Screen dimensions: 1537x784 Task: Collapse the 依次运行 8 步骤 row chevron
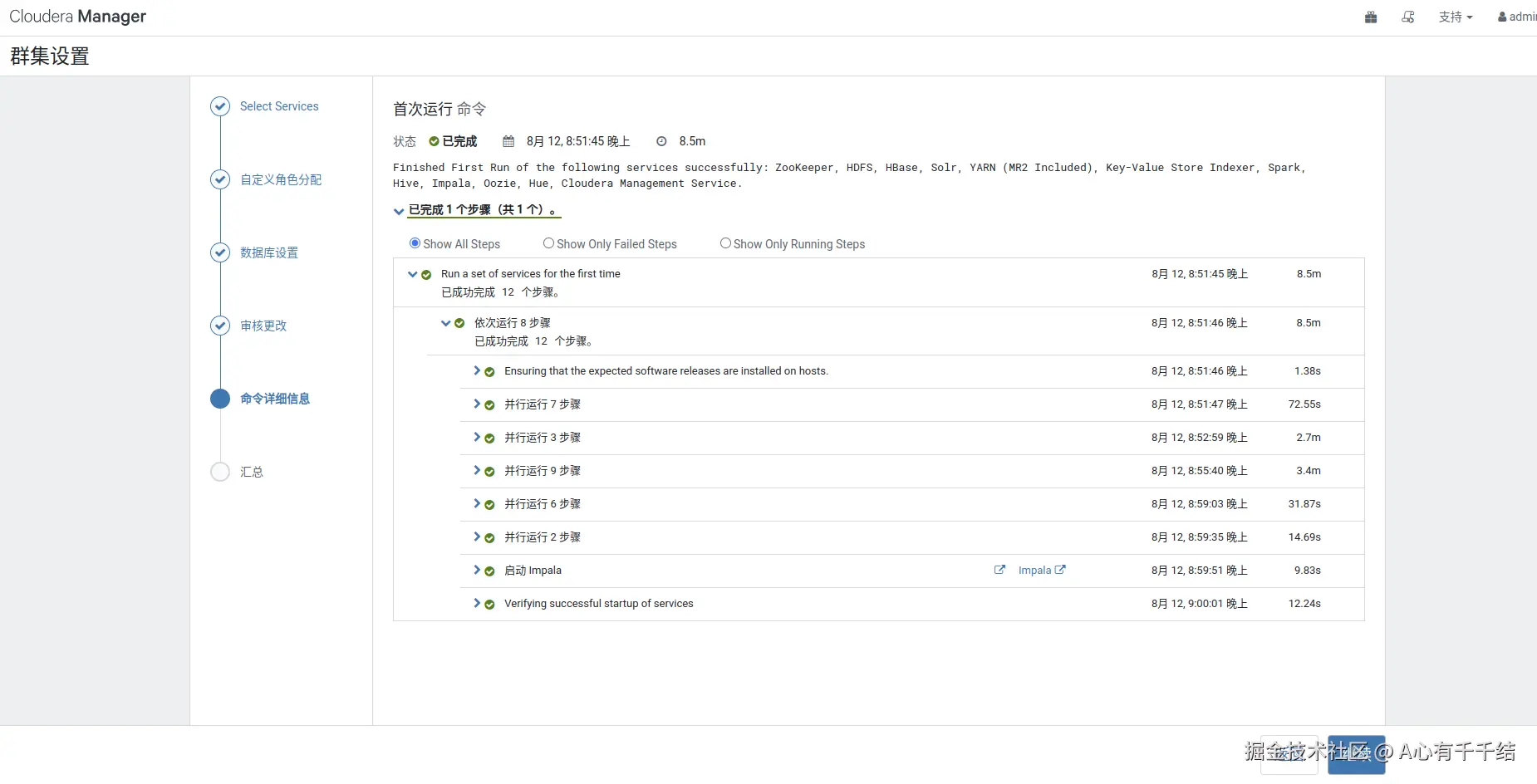point(446,323)
